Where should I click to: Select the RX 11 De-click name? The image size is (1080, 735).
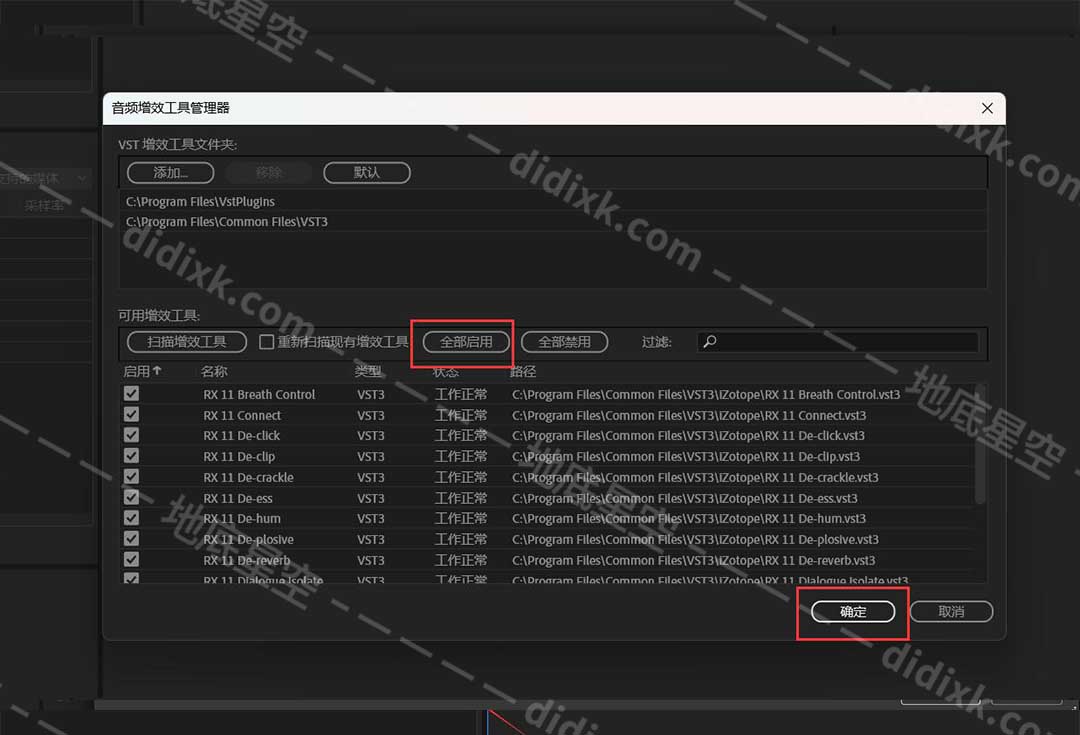click(x=241, y=435)
